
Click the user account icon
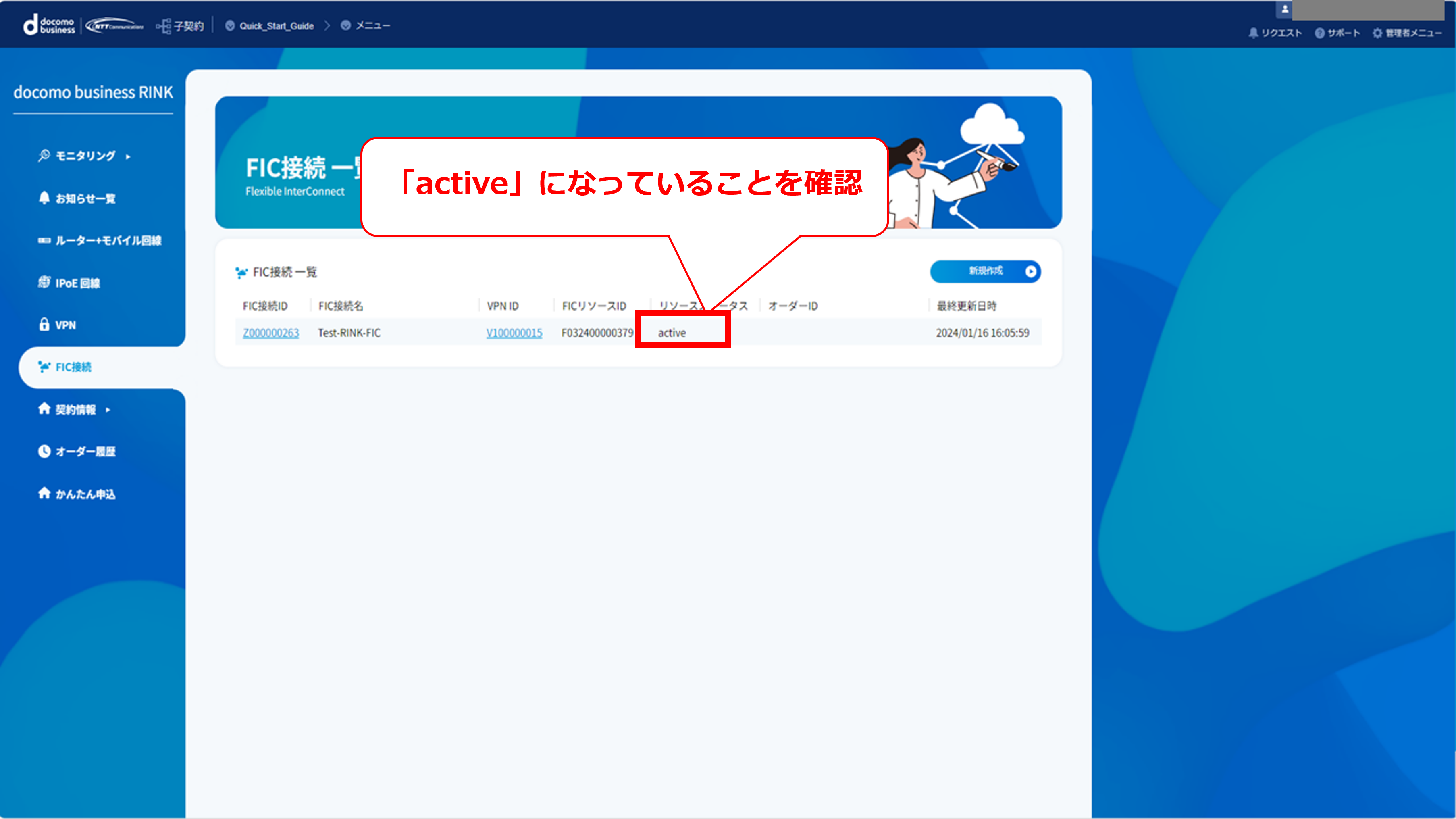[x=1284, y=9]
